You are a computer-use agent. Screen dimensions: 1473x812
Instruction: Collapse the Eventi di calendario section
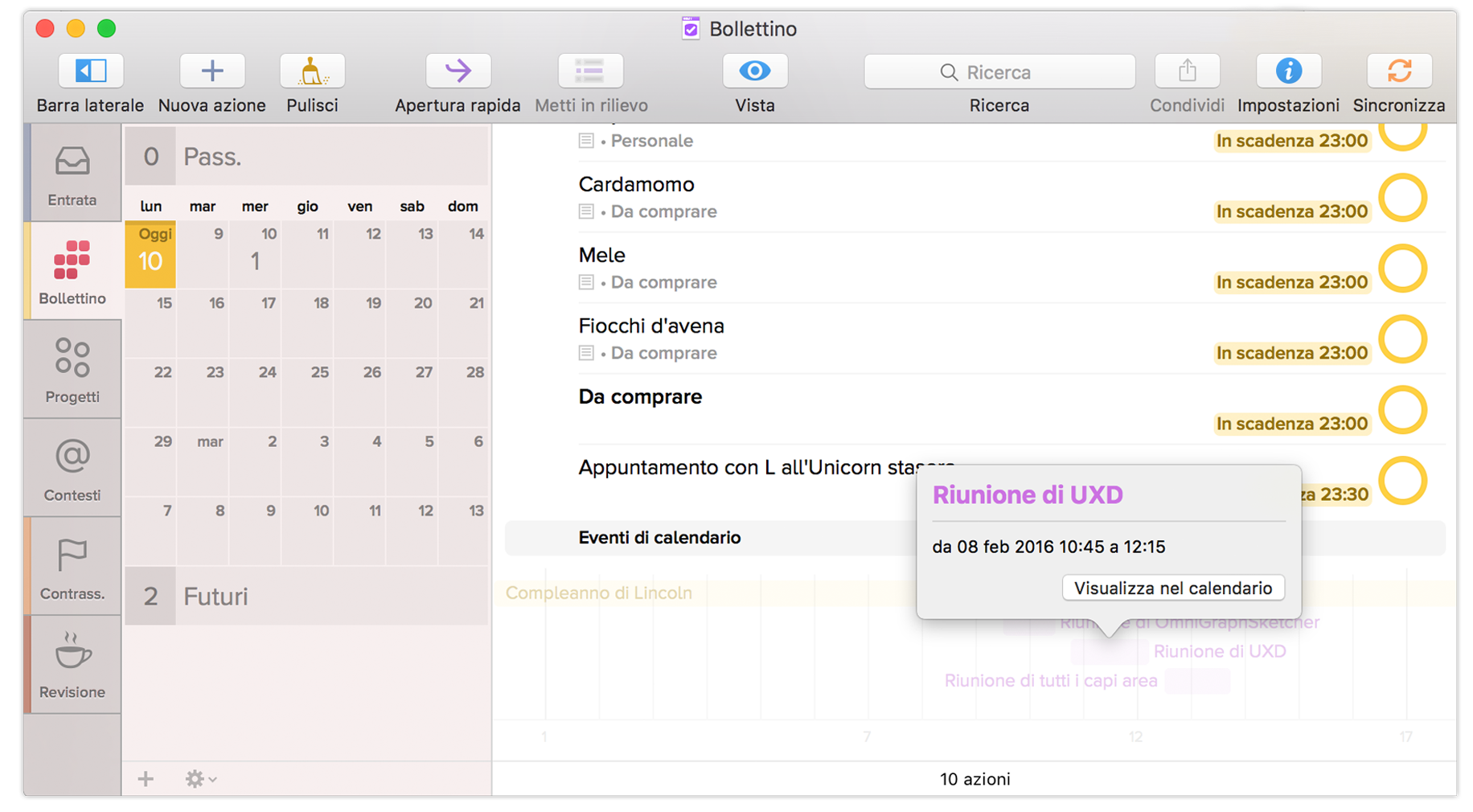[659, 538]
